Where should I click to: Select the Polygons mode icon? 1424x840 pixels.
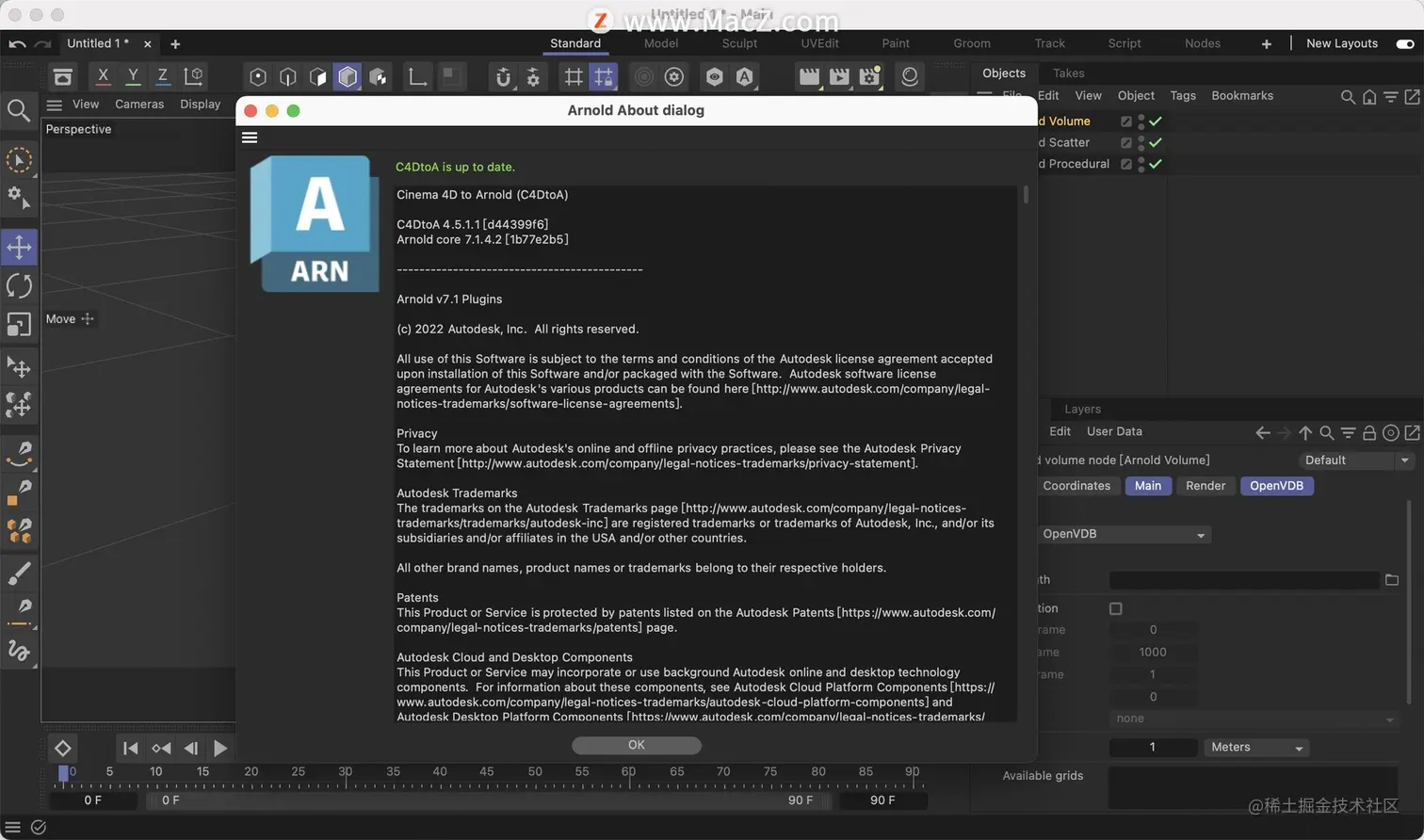[318, 77]
